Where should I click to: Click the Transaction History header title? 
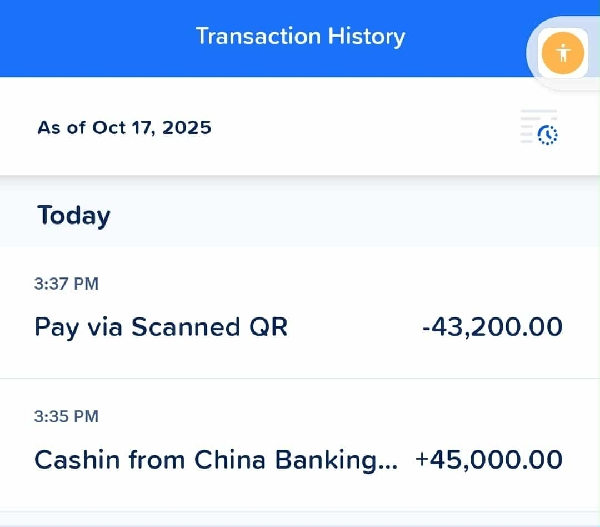click(300, 37)
